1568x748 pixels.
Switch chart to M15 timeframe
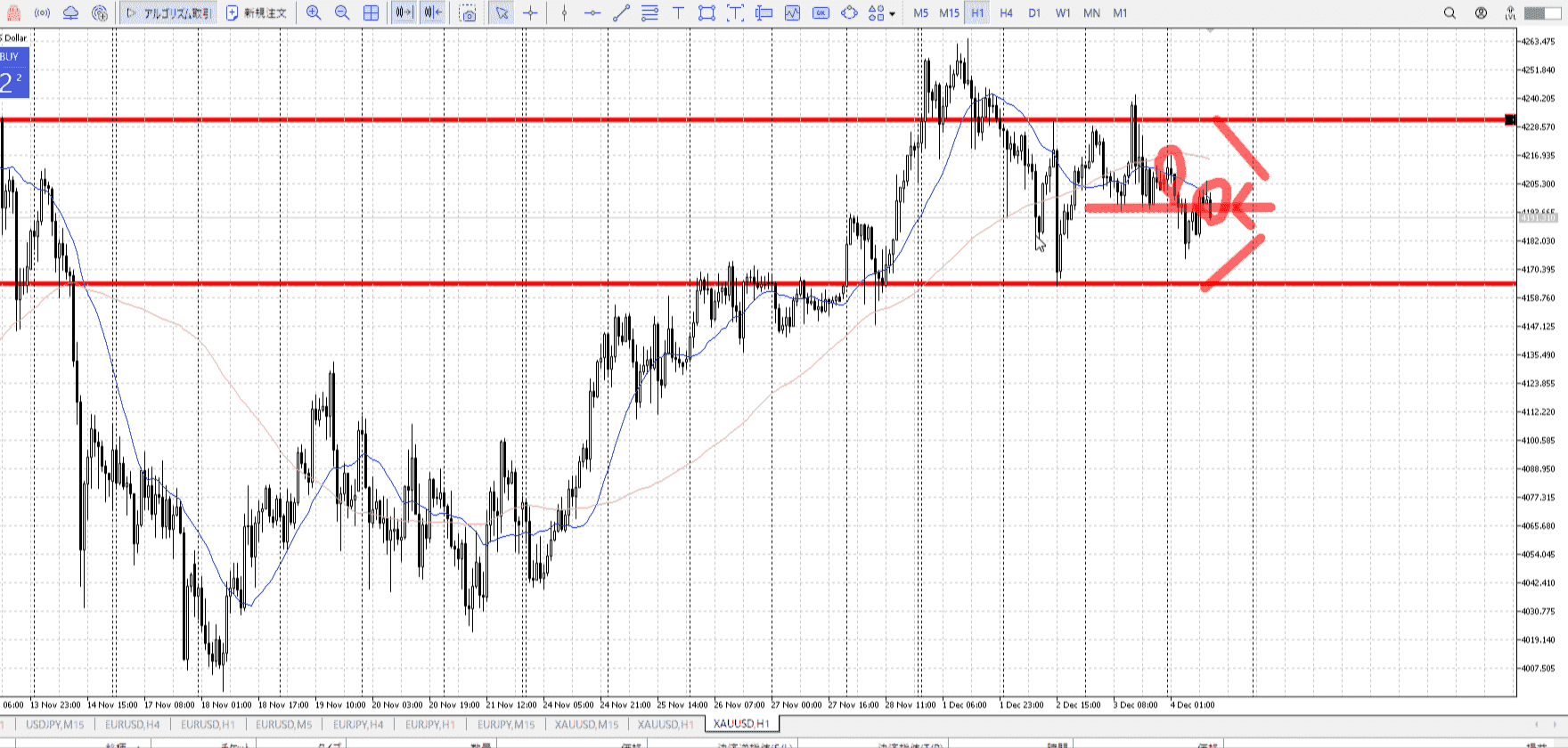pos(949,13)
